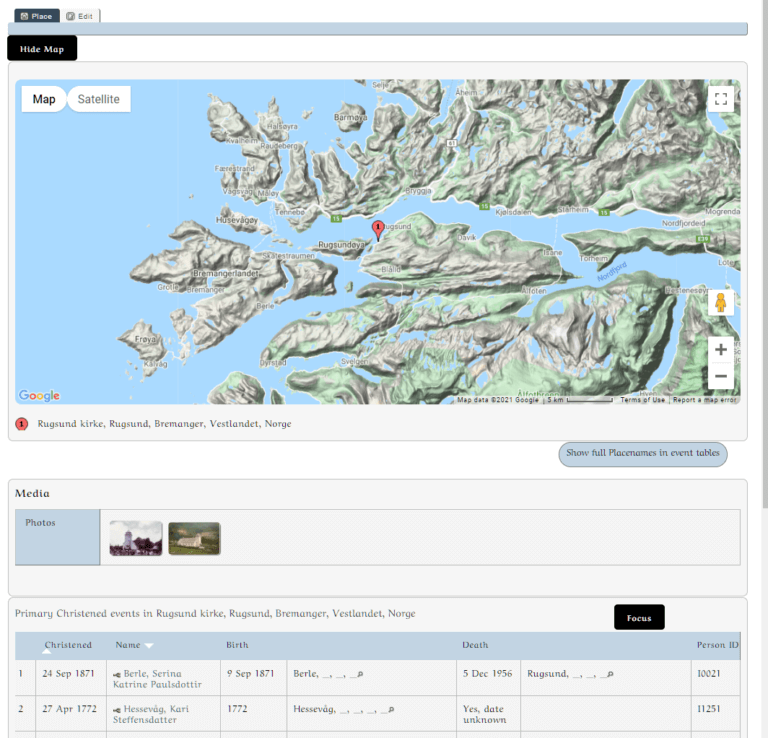This screenshot has height=738, width=768.
Task: Sort table by Christened column arrow
Action: coord(47,652)
